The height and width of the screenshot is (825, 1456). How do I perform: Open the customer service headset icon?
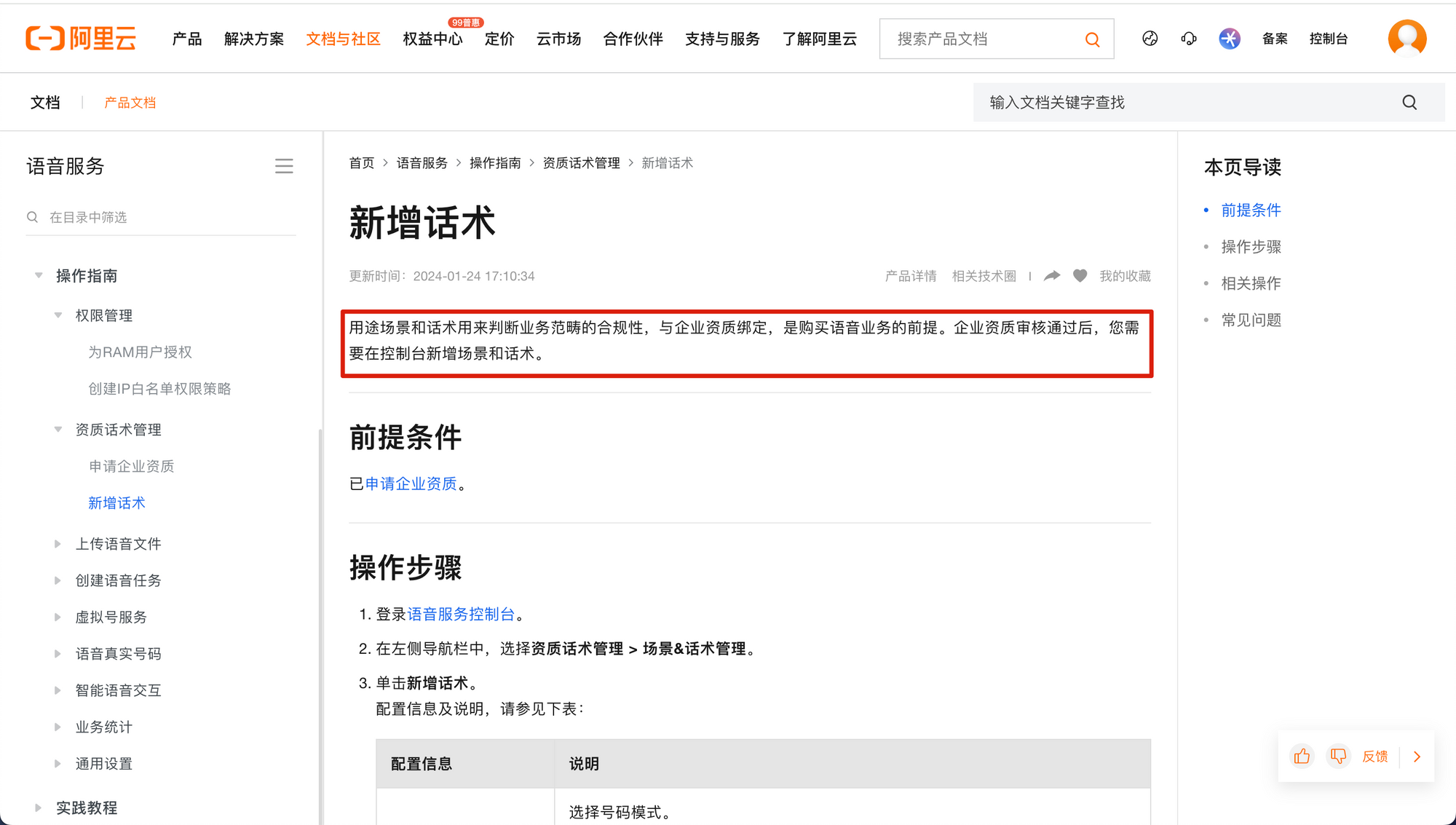[x=1189, y=39]
